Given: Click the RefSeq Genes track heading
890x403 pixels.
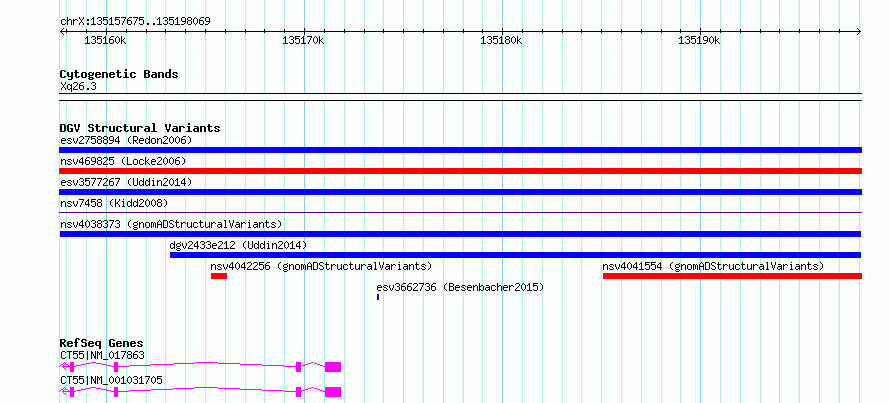Looking at the screenshot, I should [102, 343].
